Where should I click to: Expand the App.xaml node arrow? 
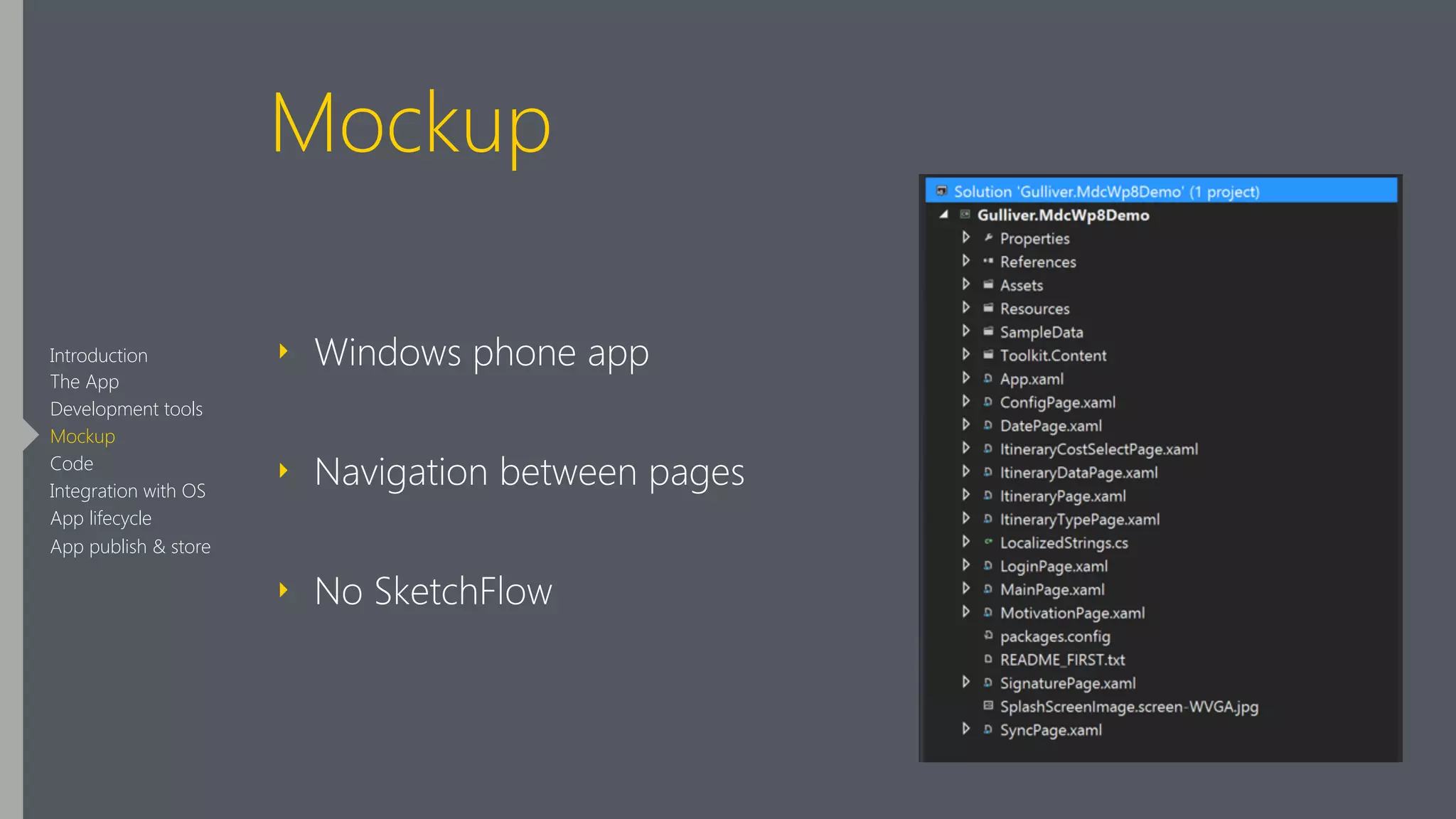965,378
